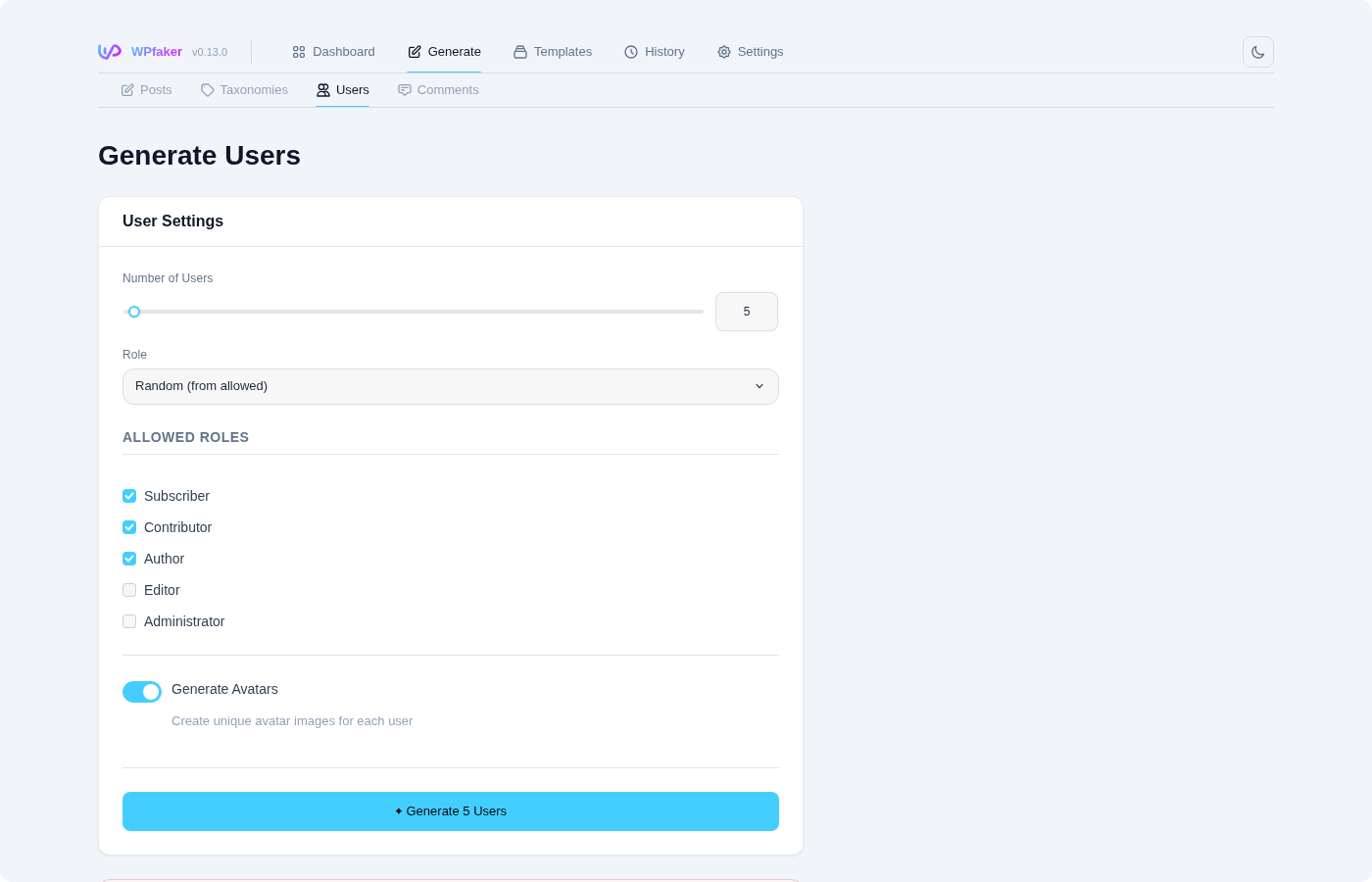The image size is (1372, 882).
Task: Click the Settings gear icon
Action: point(724,51)
